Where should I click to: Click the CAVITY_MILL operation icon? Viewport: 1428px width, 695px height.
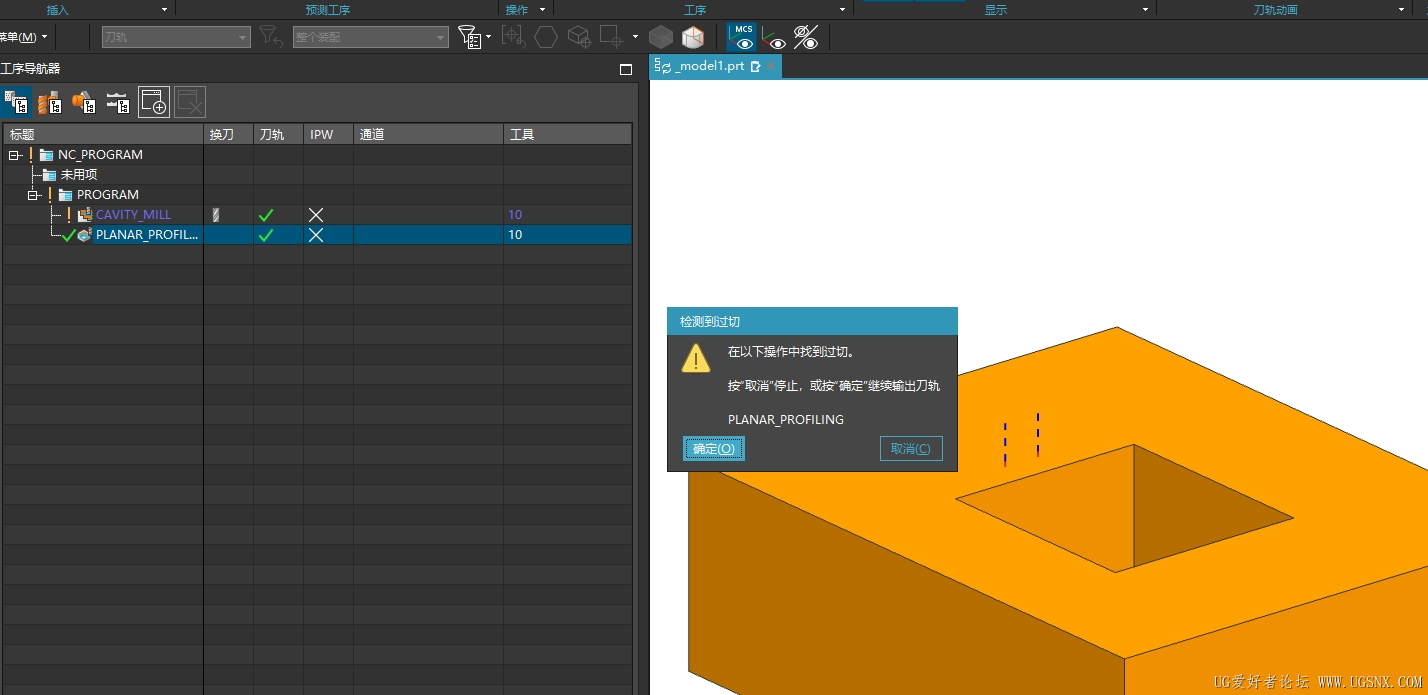tap(85, 214)
